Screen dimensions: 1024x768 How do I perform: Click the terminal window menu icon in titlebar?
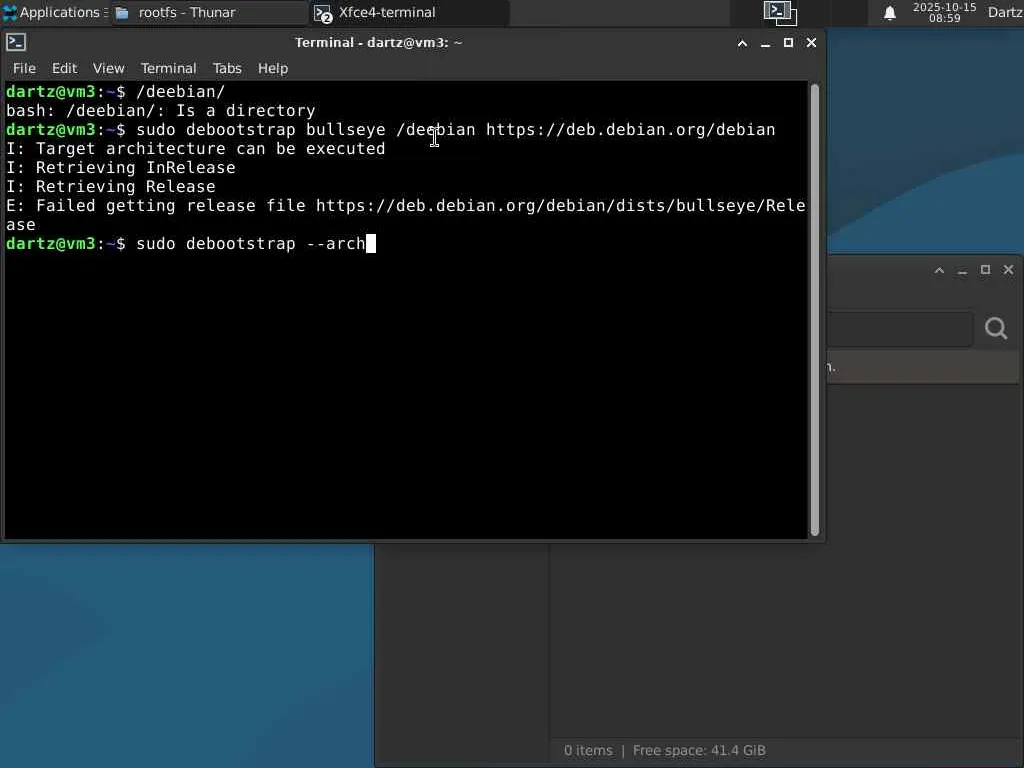tap(16, 42)
